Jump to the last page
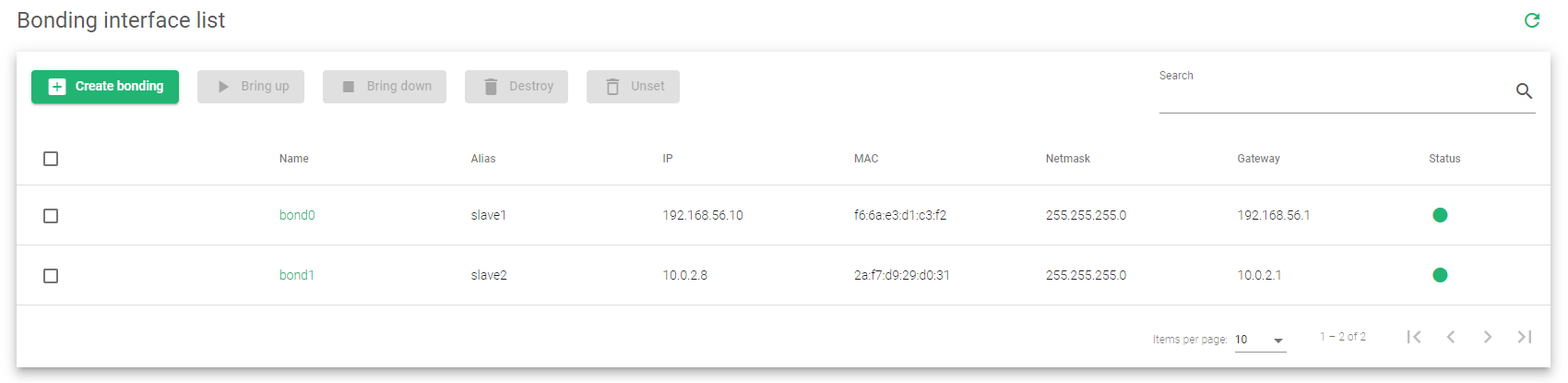The width and height of the screenshot is (1568, 383). pos(1525,337)
